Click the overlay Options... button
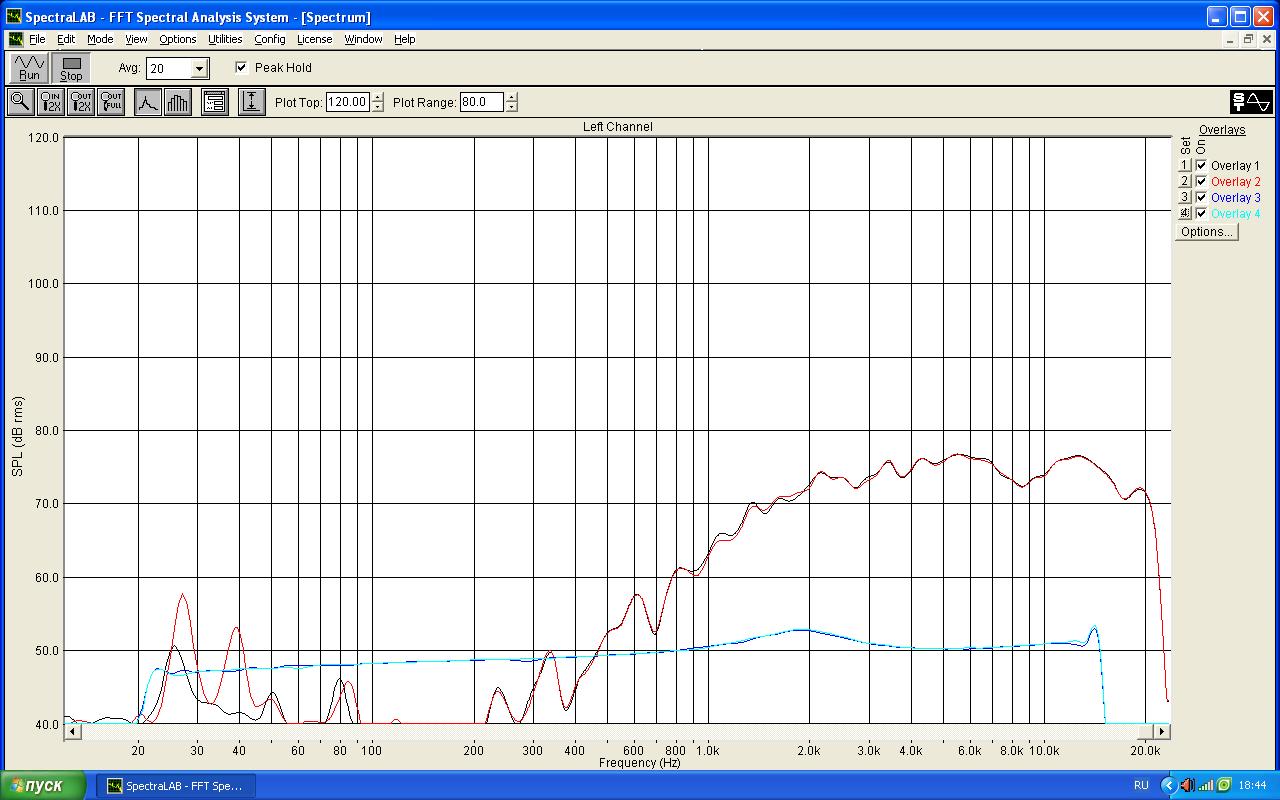The width and height of the screenshot is (1280, 800). point(1206,232)
